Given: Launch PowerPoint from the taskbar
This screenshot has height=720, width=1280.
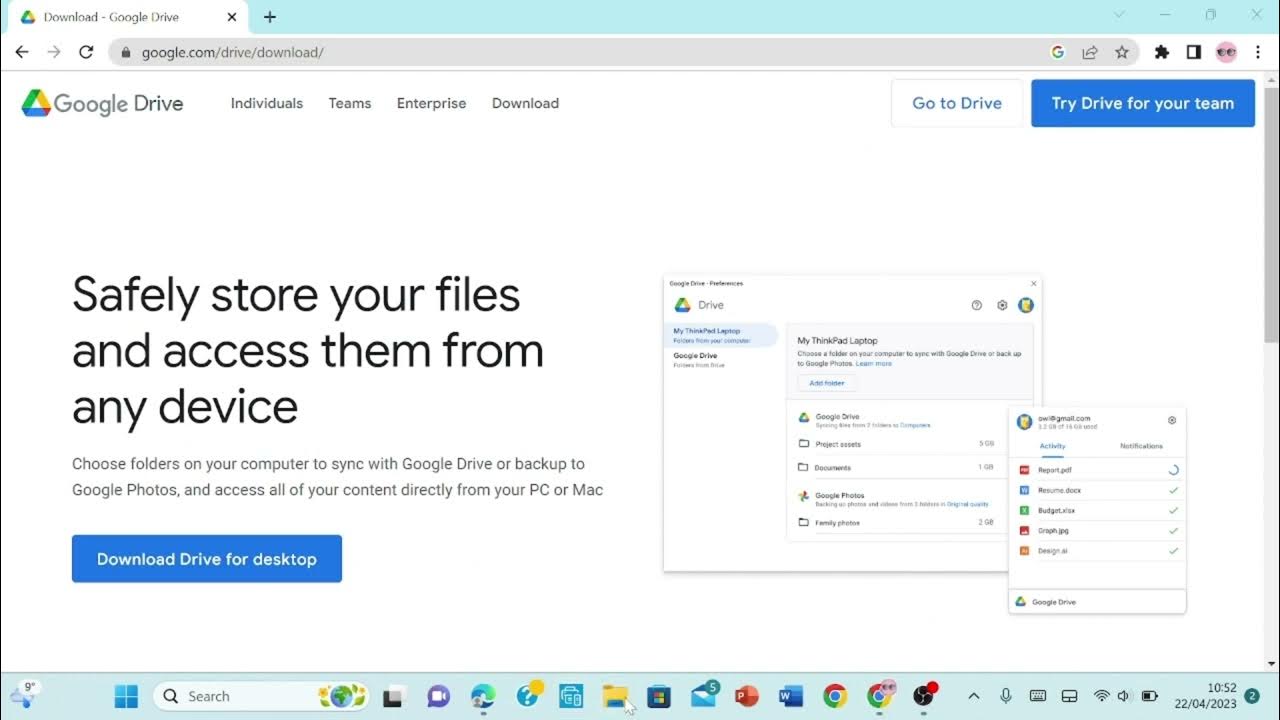Looking at the screenshot, I should pos(746,696).
